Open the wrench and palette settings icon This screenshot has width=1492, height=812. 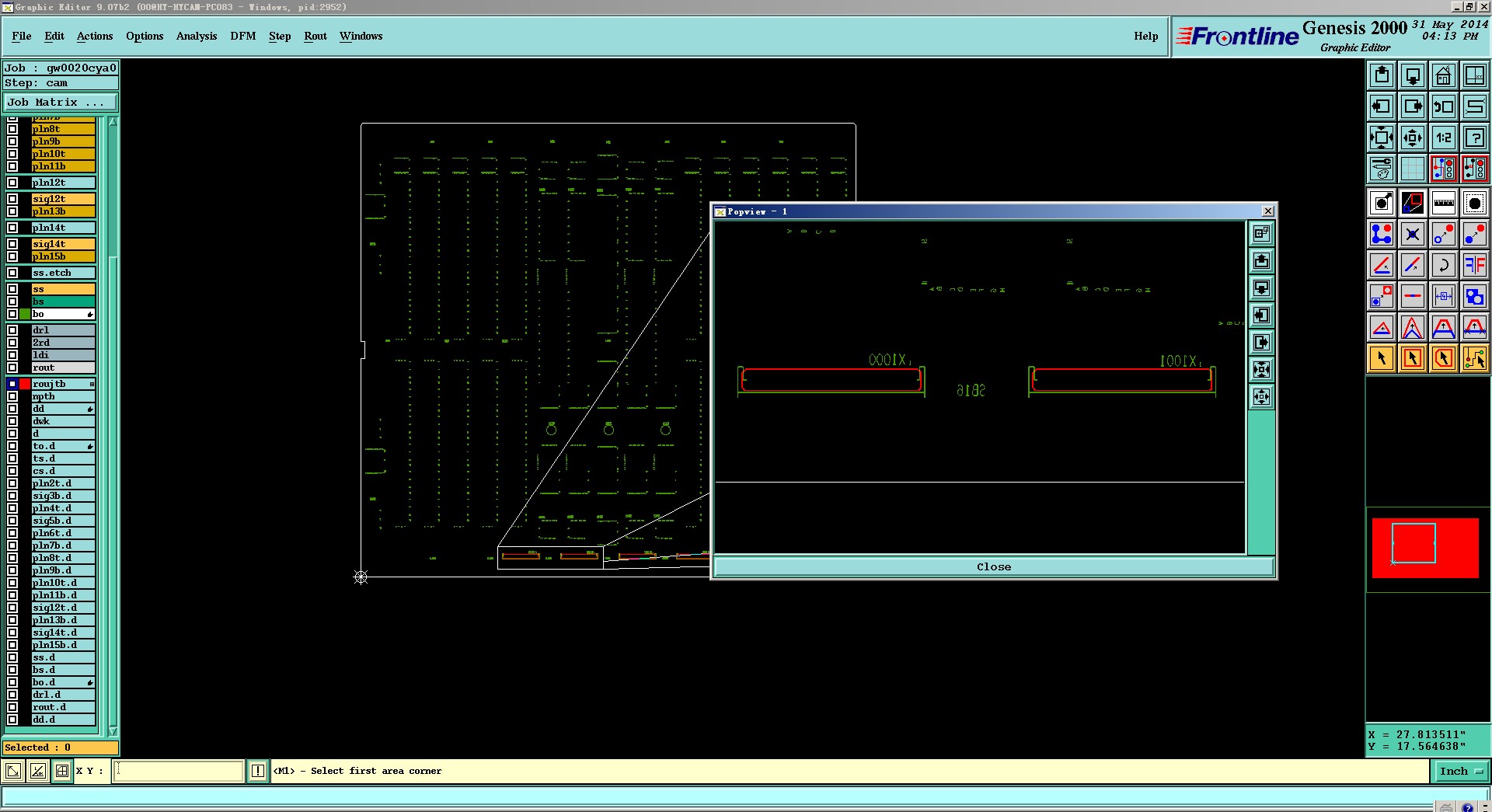[1382, 169]
